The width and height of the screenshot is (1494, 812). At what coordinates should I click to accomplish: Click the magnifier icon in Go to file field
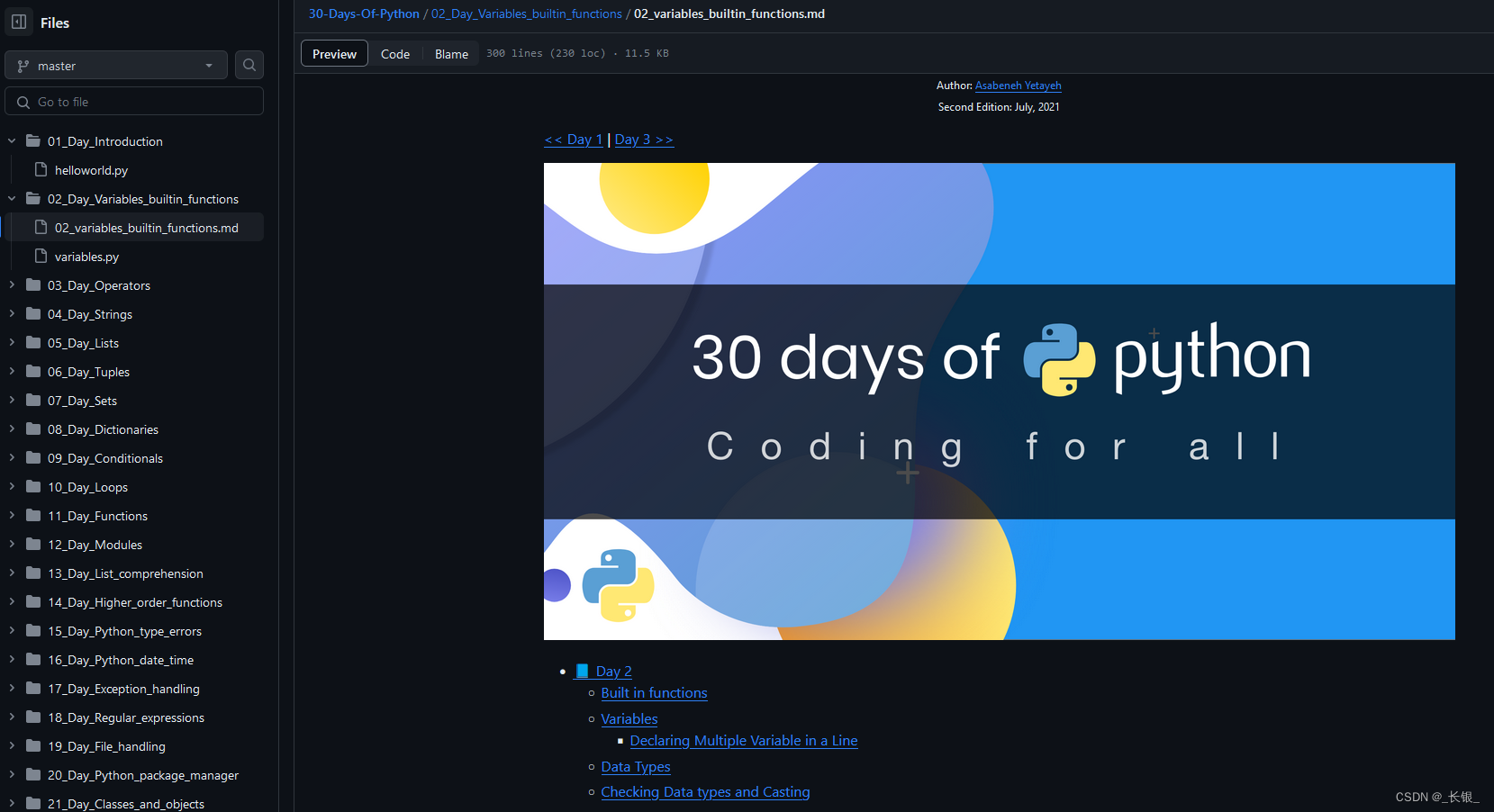click(x=24, y=101)
